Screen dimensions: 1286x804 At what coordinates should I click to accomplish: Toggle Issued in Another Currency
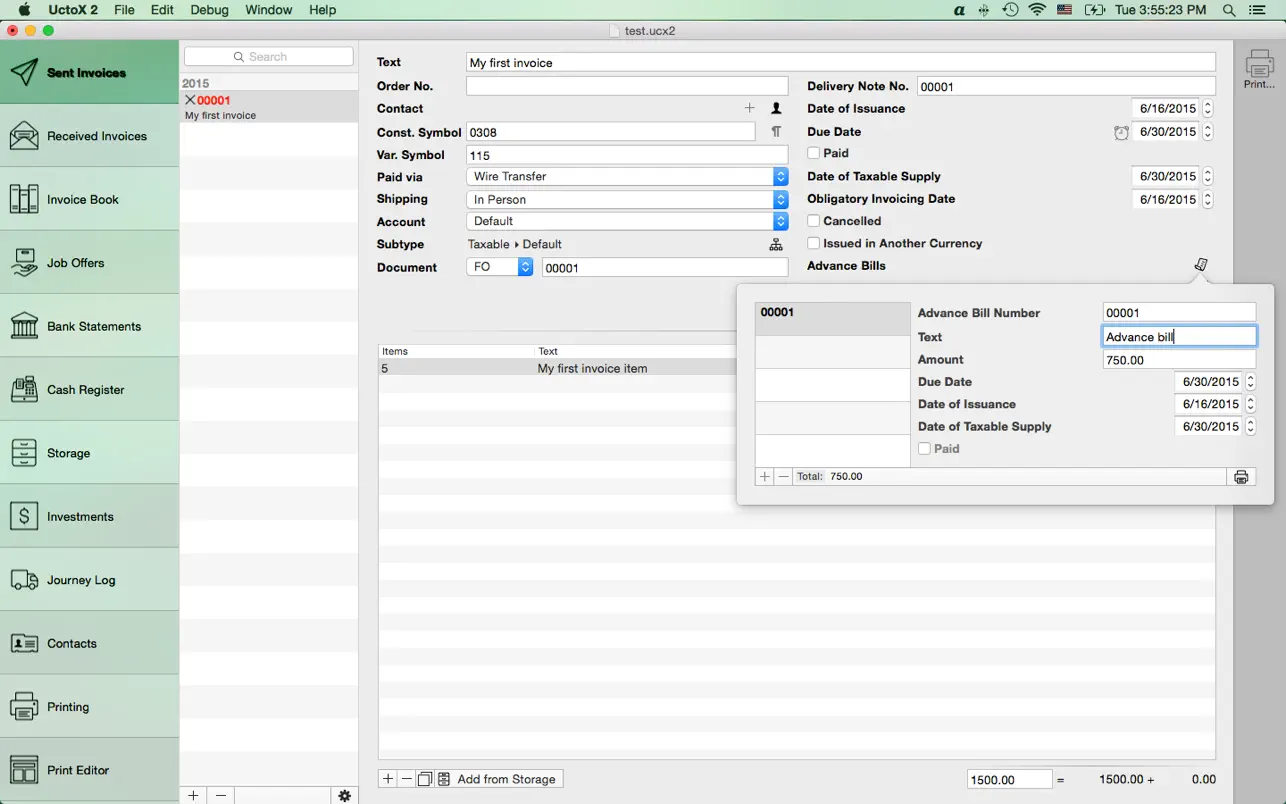point(814,243)
